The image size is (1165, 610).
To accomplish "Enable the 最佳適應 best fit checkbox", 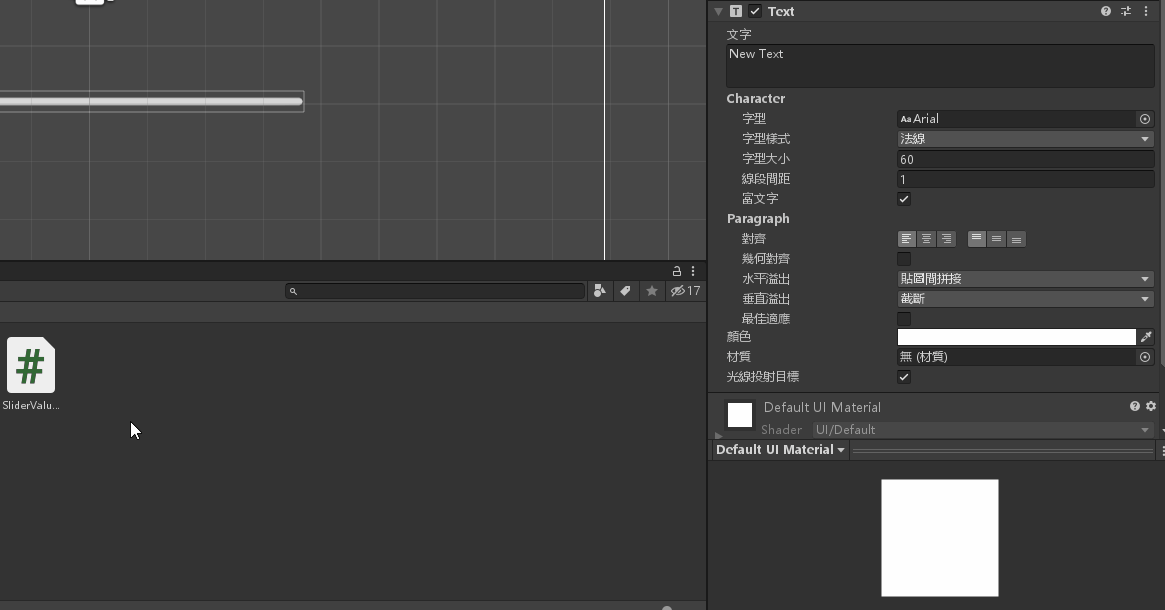I will coord(904,319).
